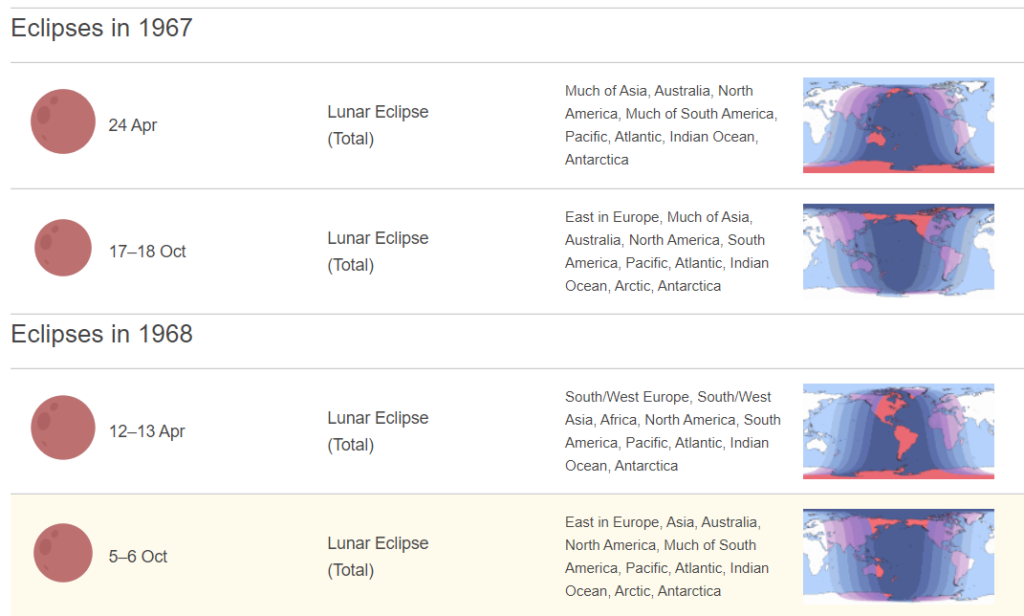
Task: Open the 5–6 Oct 1968 eclipse map
Action: click(898, 556)
